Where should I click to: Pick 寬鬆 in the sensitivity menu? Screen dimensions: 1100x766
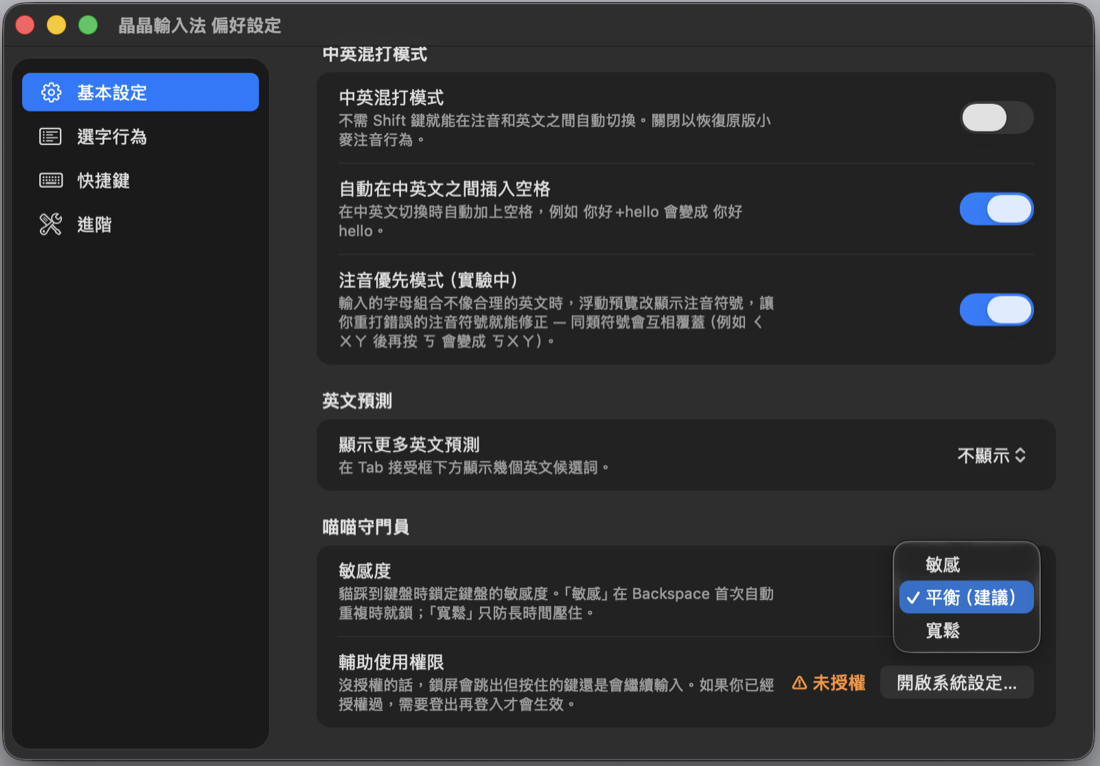(966, 630)
